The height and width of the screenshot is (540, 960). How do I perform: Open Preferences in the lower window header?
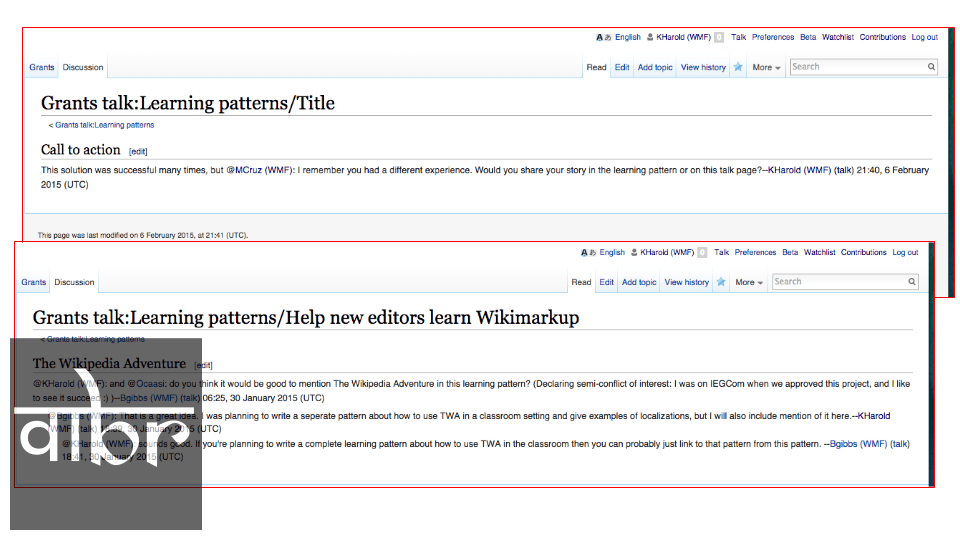click(x=755, y=252)
